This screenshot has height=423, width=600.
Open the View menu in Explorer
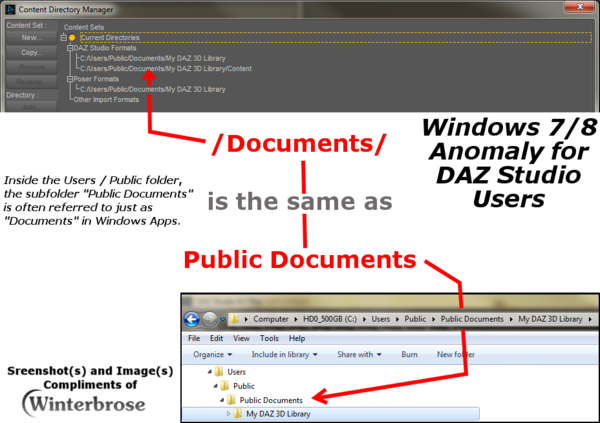[241, 339]
